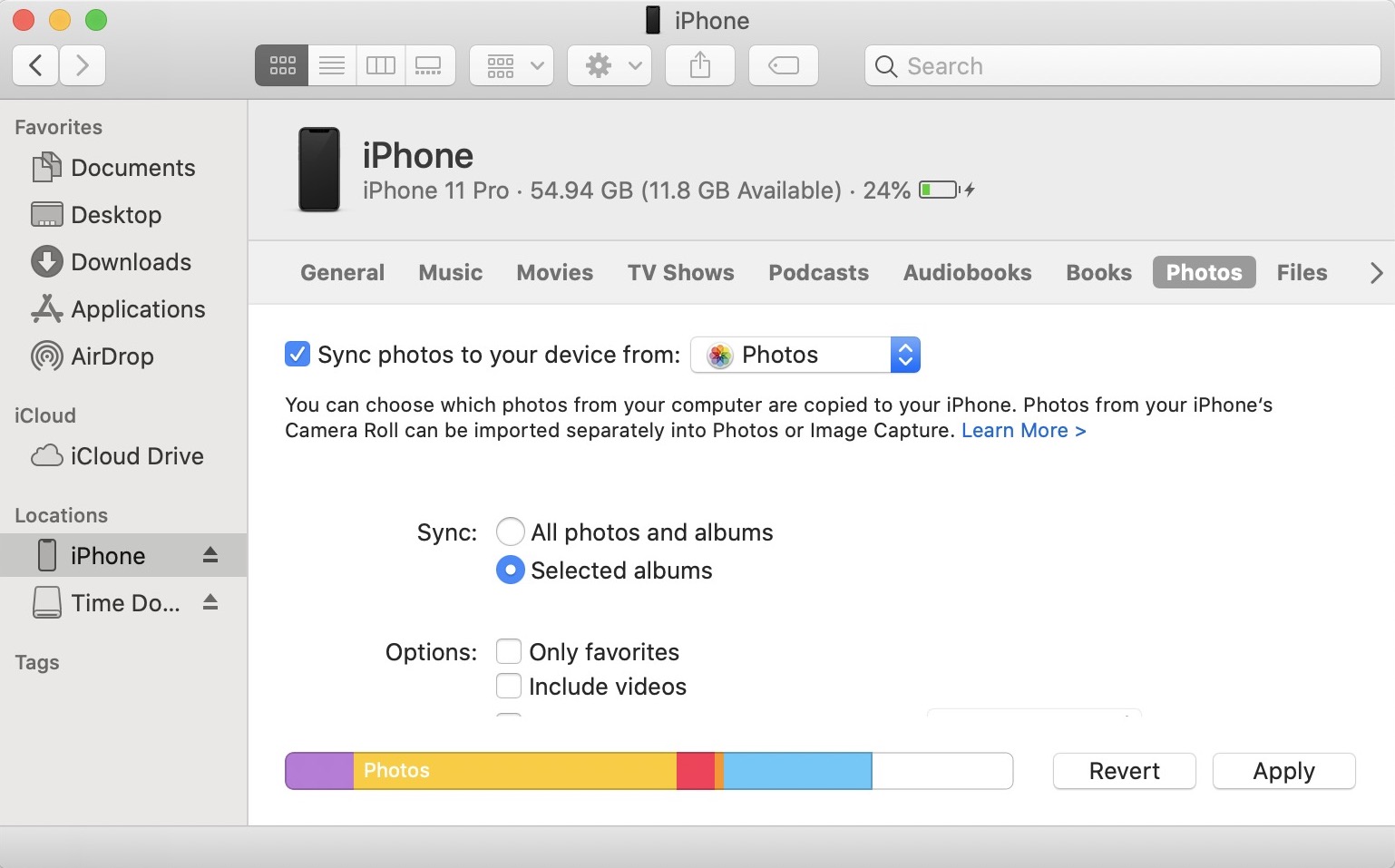Image resolution: width=1395 pixels, height=868 pixels.
Task: Switch to icon view in toolbar
Action: [x=282, y=65]
